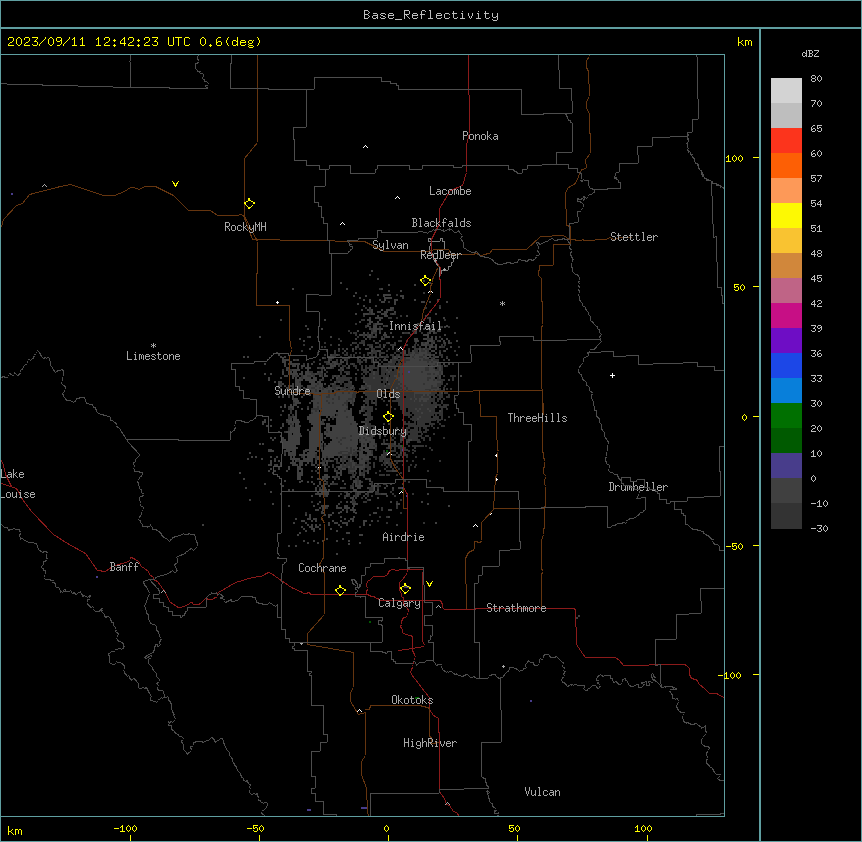Click the Lacombe city label
Screen dimensions: 862x842
(450, 191)
